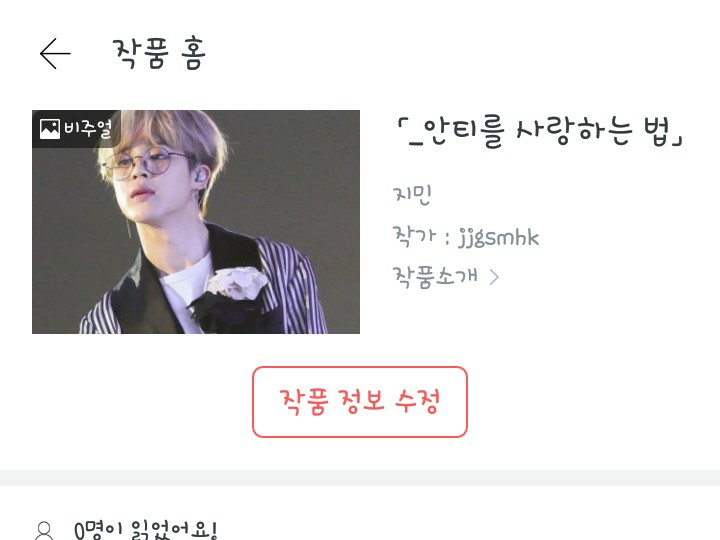Expand 작품소개 using the chevron arrow
Viewport: 720px width, 540px height.
coord(494,277)
